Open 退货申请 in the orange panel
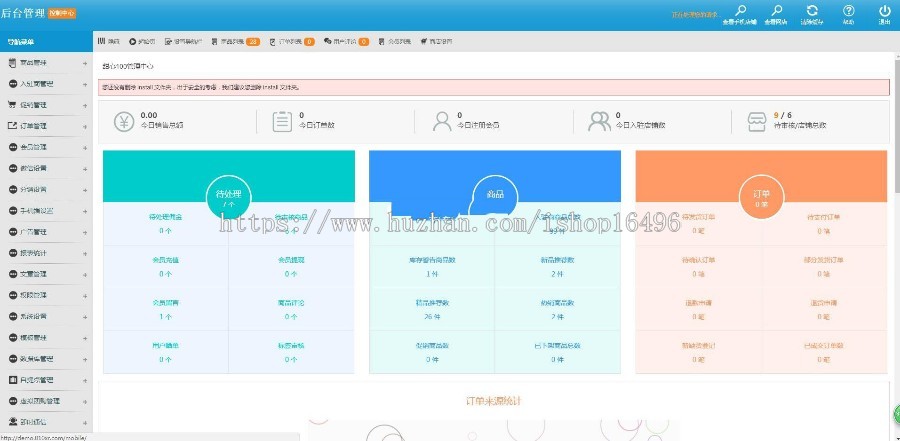This screenshot has width=900, height=441. pos(824,310)
